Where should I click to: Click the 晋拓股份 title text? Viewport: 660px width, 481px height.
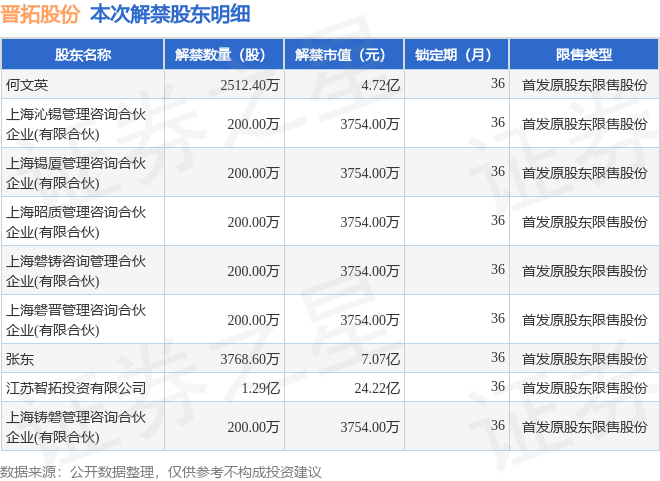click(40, 14)
